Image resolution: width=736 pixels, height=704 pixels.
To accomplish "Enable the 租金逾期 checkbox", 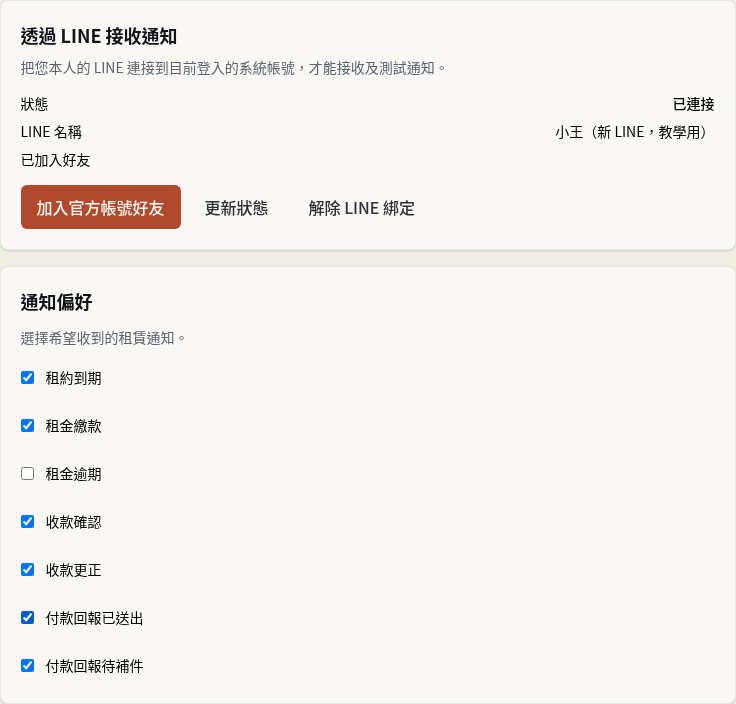I will (28, 474).
